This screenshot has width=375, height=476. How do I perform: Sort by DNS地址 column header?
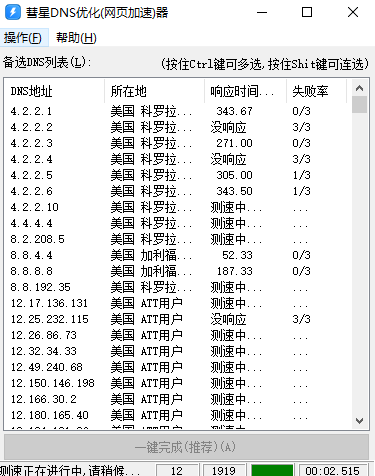pyautogui.click(x=55, y=91)
